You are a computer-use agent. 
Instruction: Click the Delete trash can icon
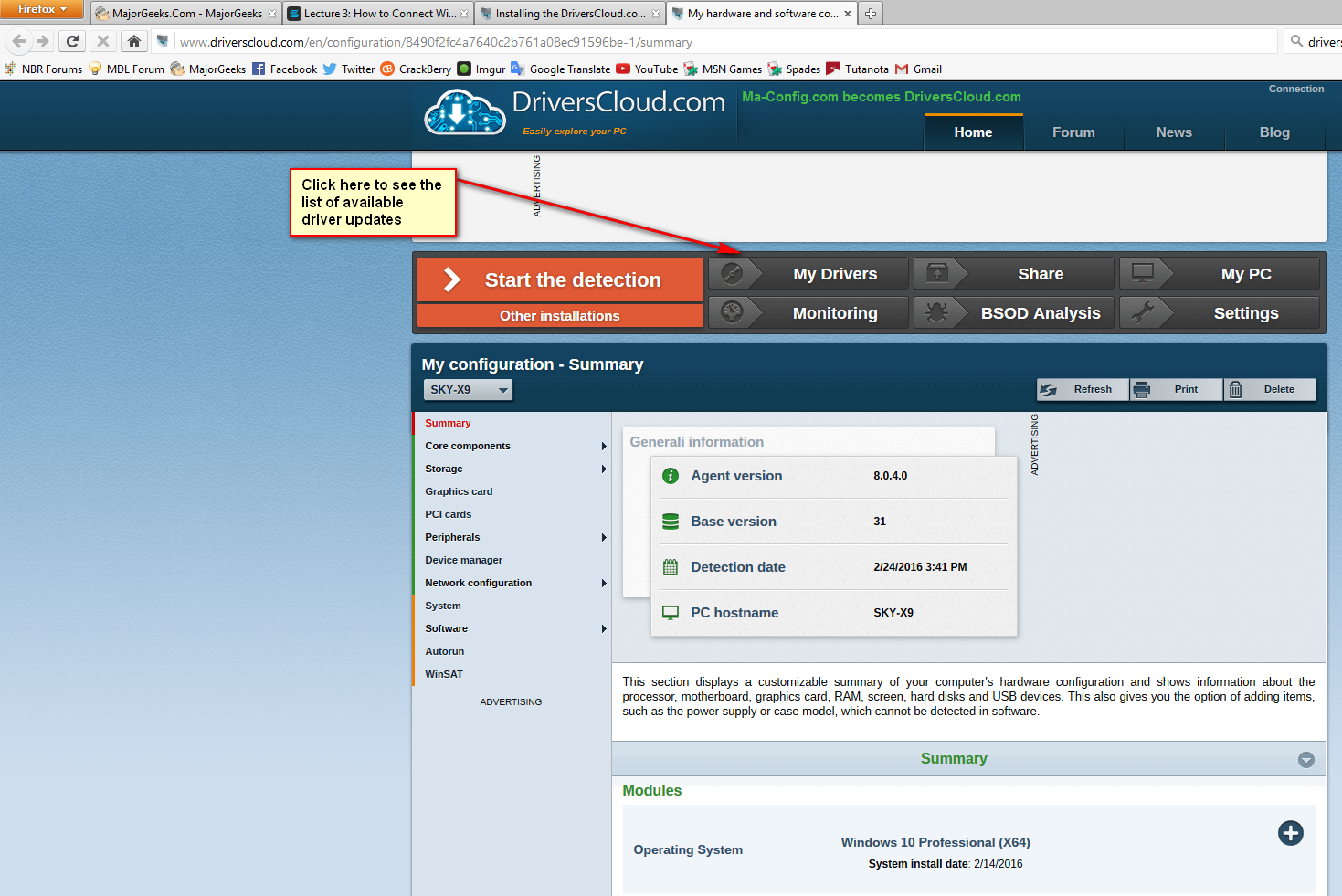pos(1235,390)
